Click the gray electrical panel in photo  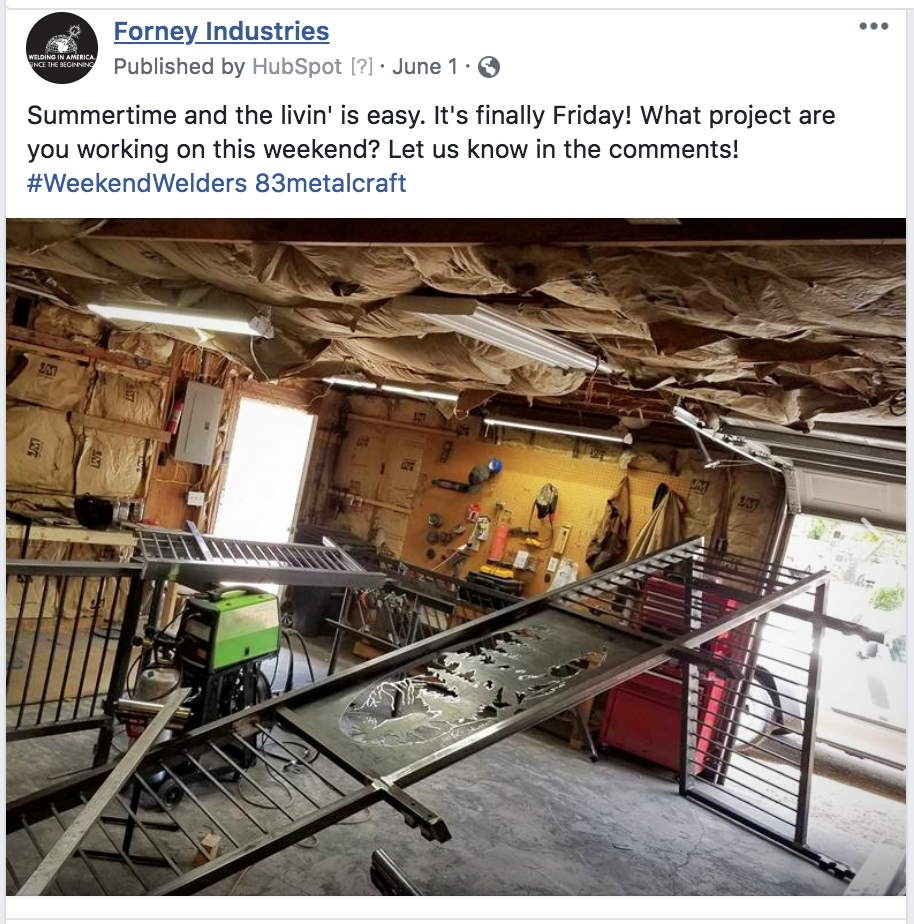[197, 422]
